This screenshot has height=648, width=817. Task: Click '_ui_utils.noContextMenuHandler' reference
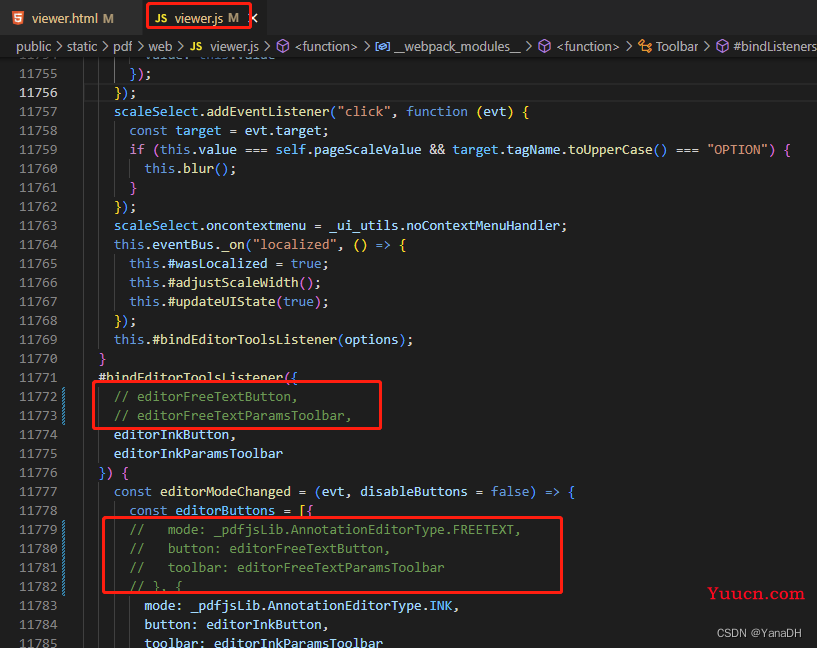[x=444, y=226]
